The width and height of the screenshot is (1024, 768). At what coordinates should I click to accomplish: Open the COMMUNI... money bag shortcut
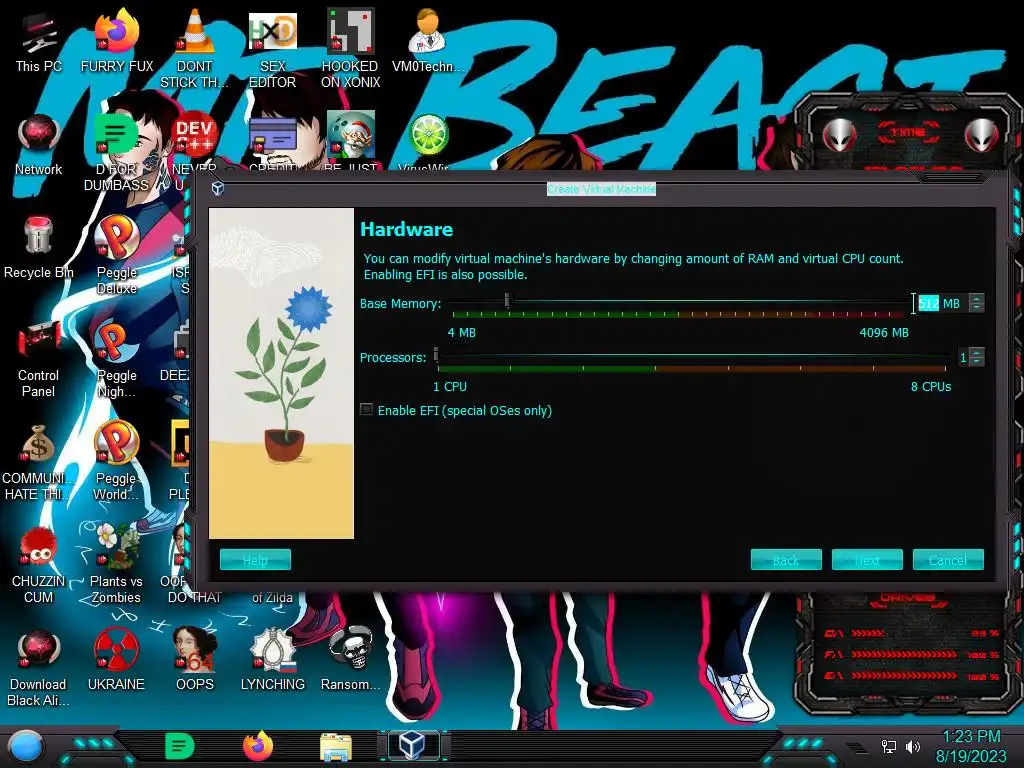point(38,462)
